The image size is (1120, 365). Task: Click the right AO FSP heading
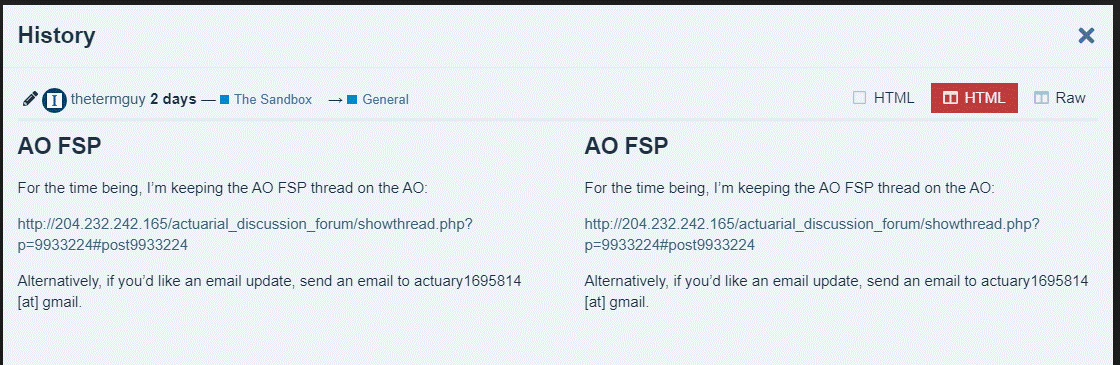pyautogui.click(x=626, y=146)
